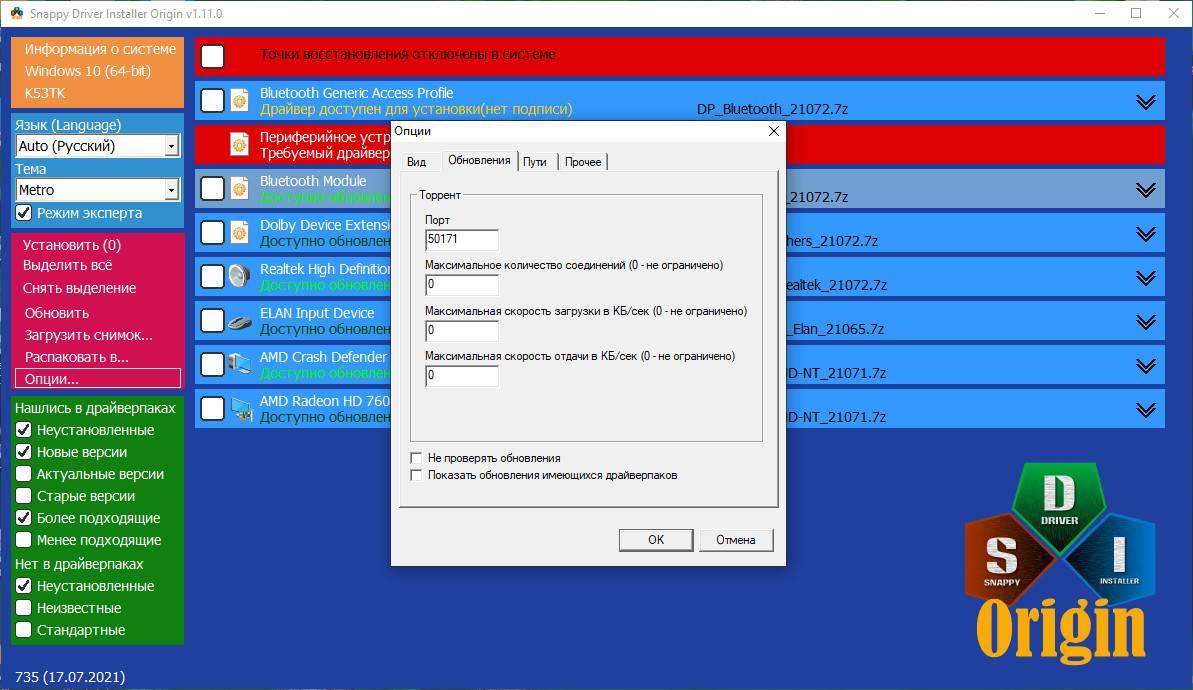Click the Порт input field
Viewport: 1193px width, 690px height.
coord(462,240)
